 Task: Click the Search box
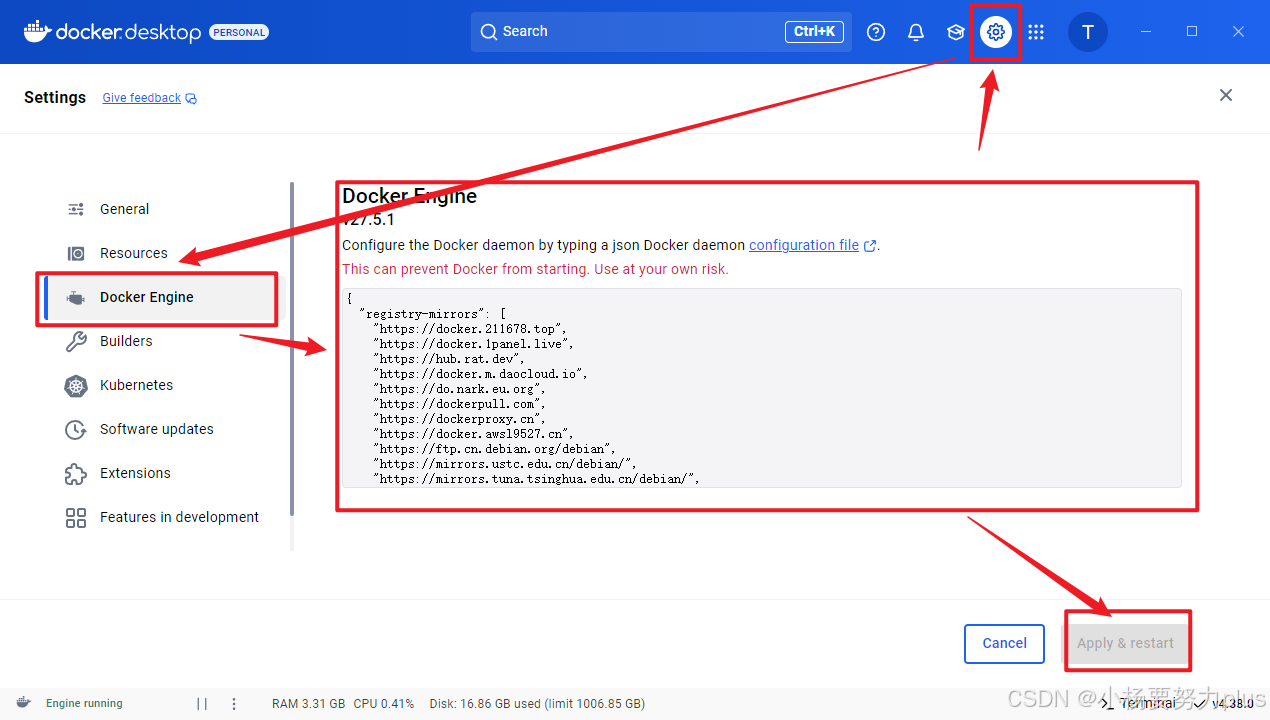click(x=661, y=32)
